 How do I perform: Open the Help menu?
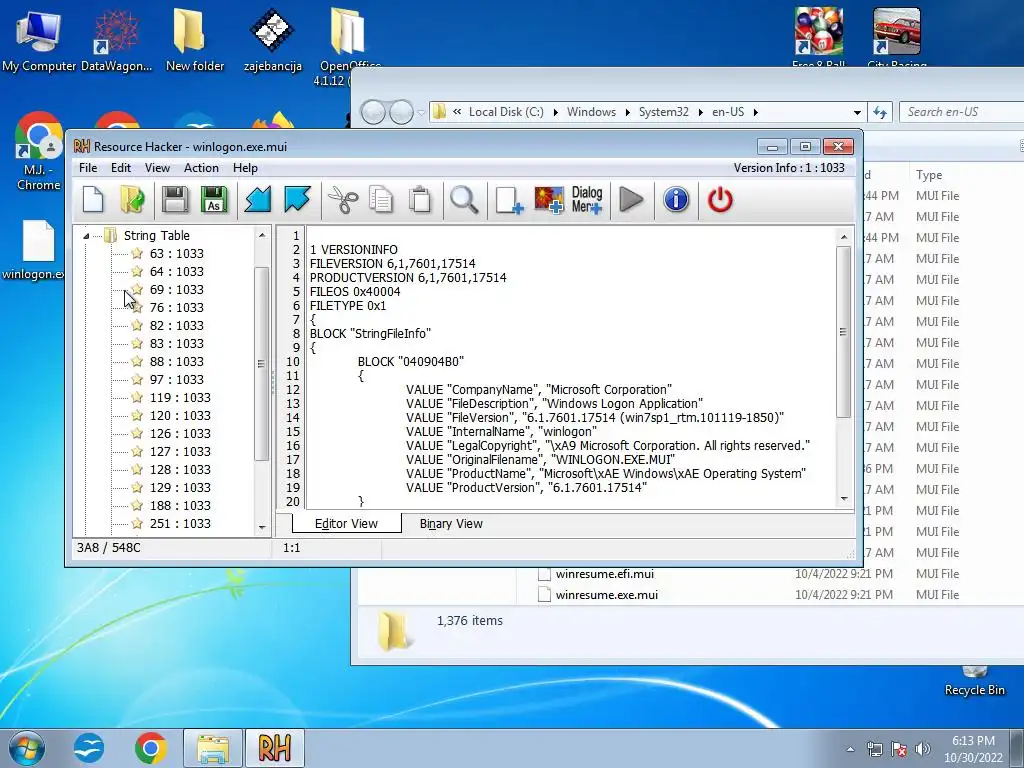pyautogui.click(x=246, y=168)
